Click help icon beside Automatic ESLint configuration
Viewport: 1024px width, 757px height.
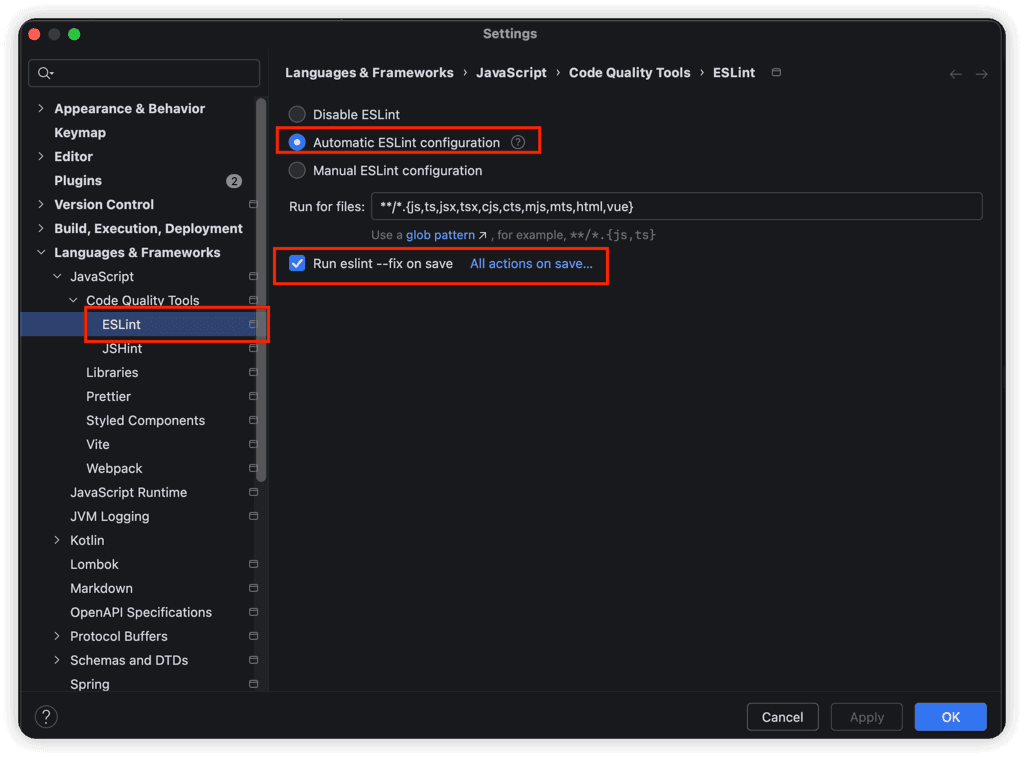coord(518,142)
